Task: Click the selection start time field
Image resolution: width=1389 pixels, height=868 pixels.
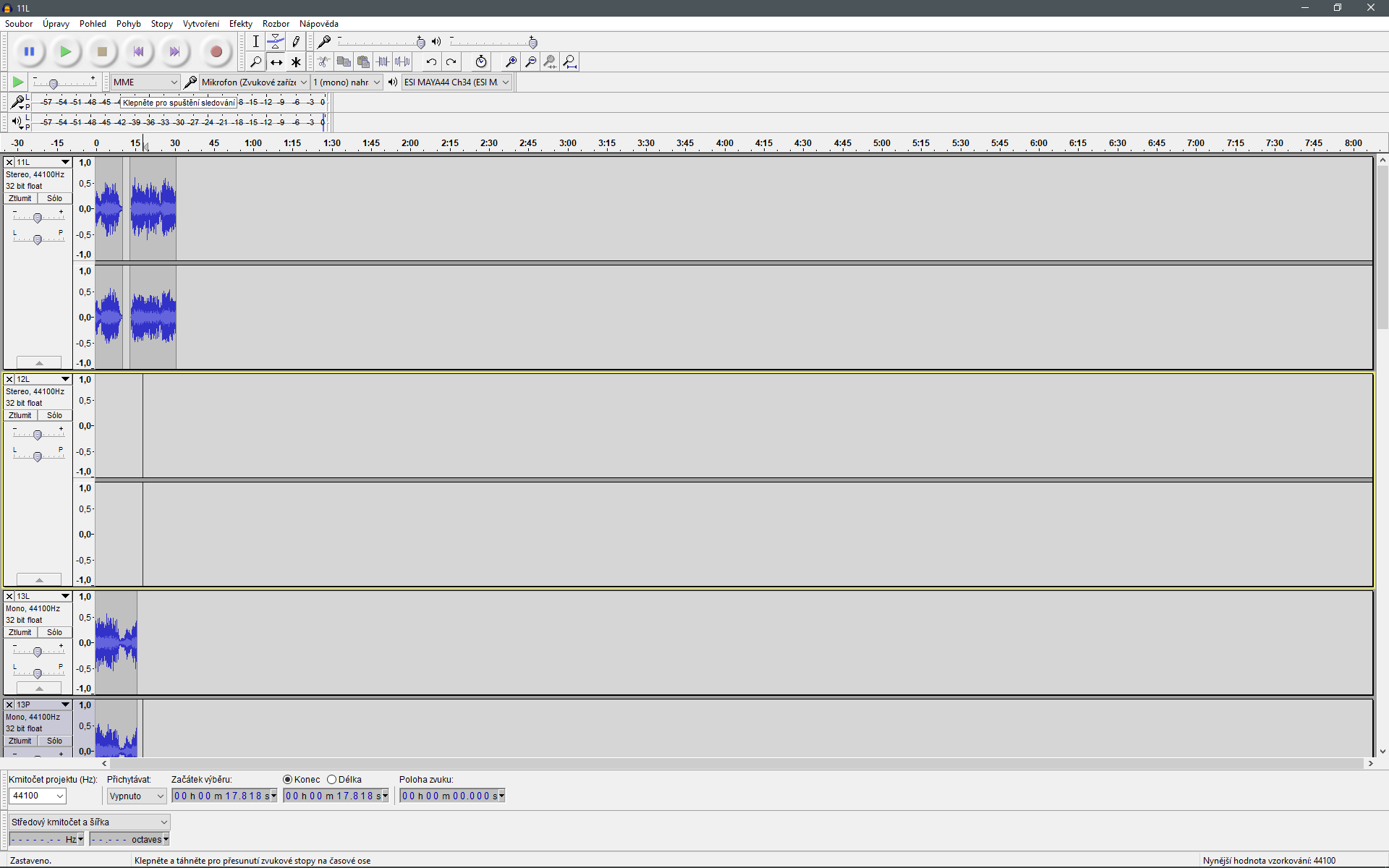Action: (224, 796)
